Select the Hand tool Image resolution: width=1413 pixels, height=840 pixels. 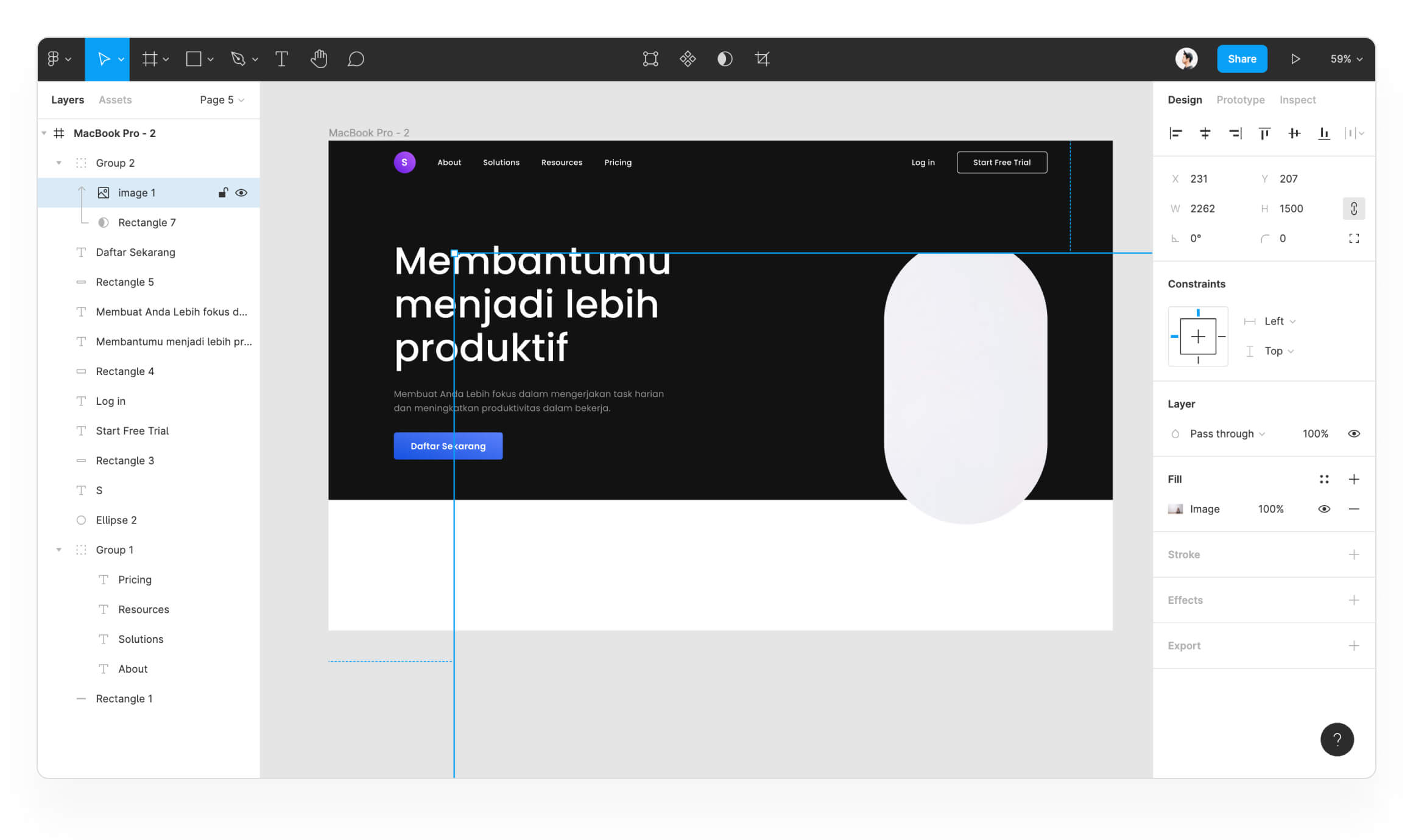coord(319,59)
